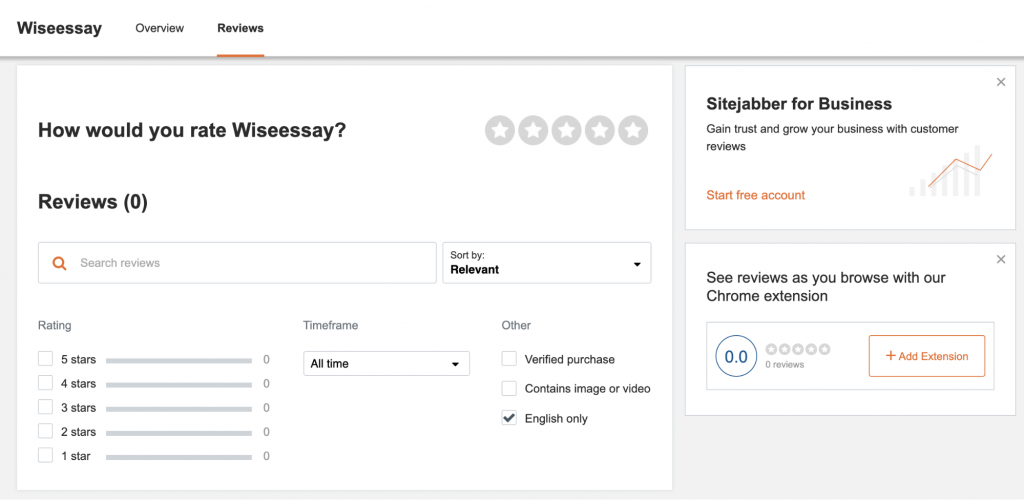The height and width of the screenshot is (500, 1024).
Task: Enable Contains image or video filter
Action: point(509,388)
